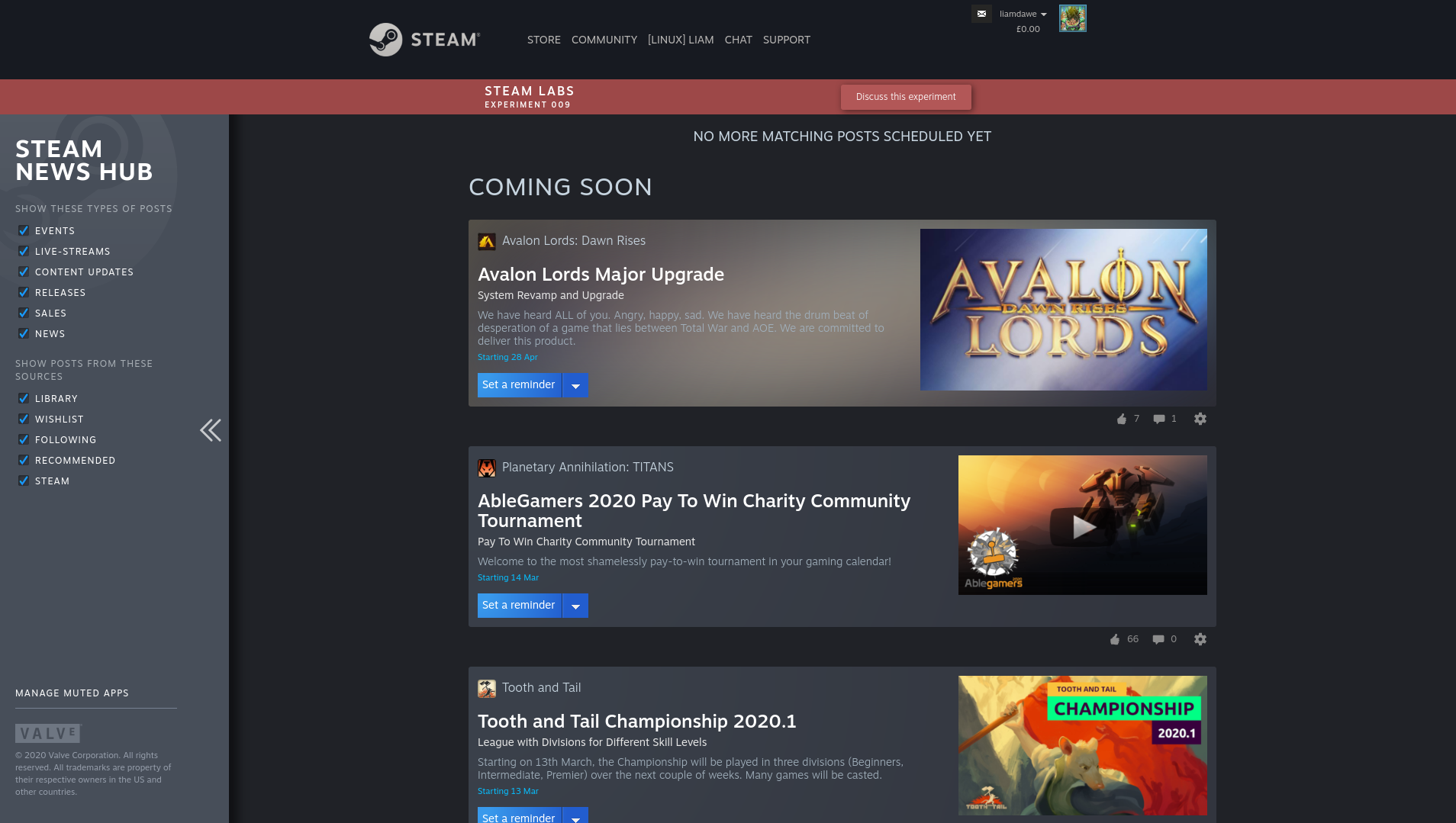Uncheck the Releases post type
Image resolution: width=1456 pixels, height=823 pixels.
click(x=24, y=292)
